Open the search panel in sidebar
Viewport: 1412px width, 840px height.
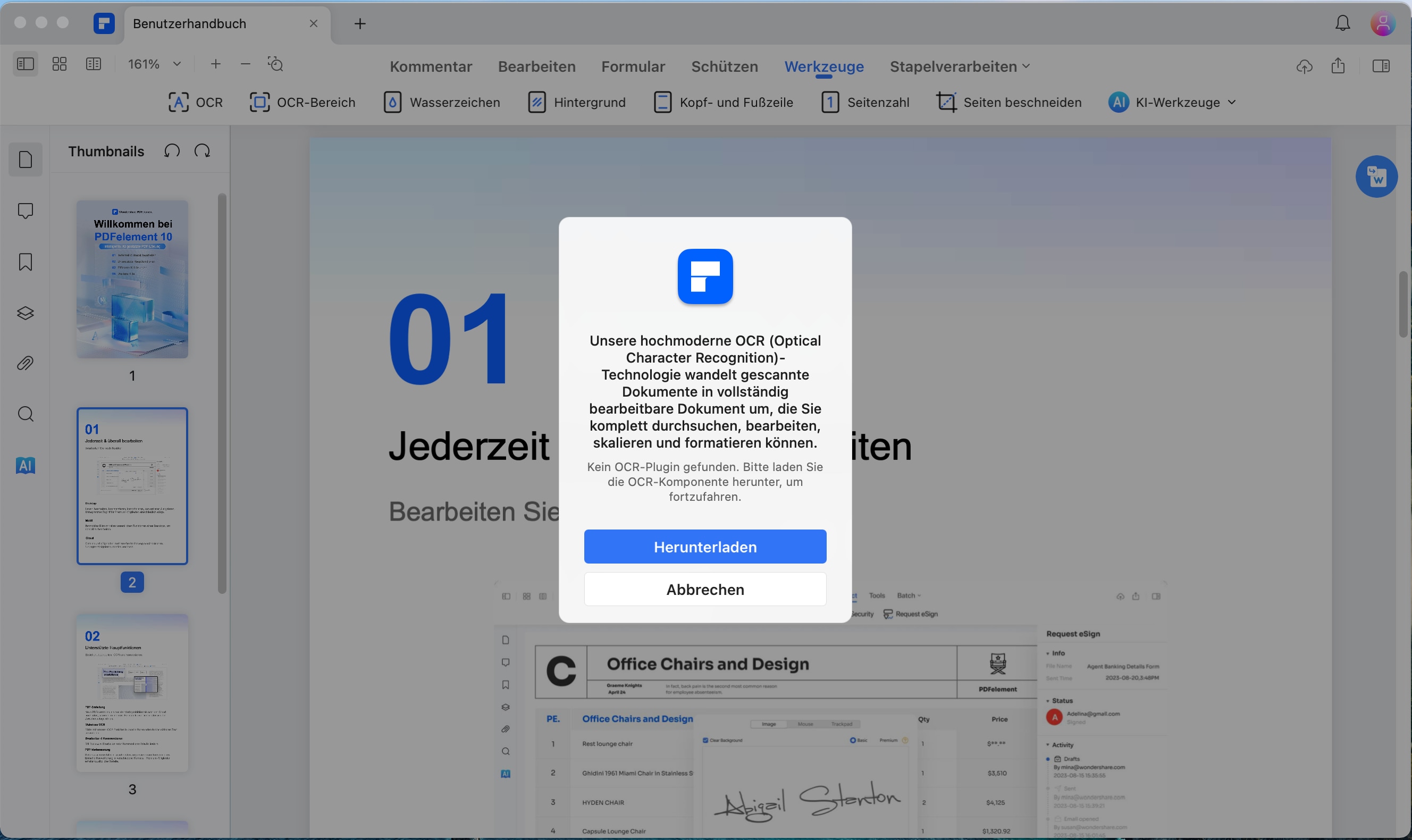coord(26,414)
